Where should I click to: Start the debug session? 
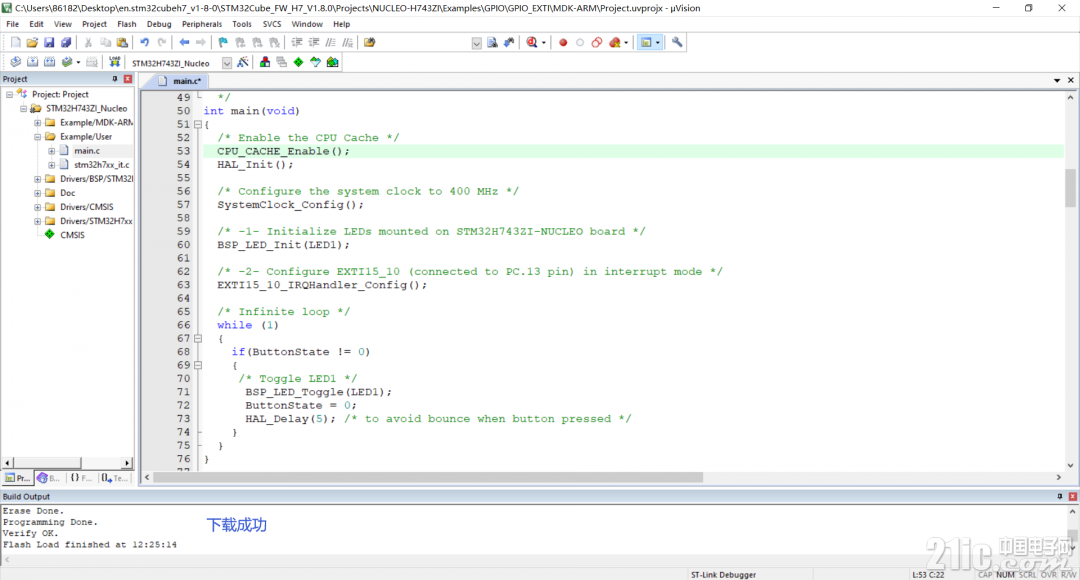coord(532,43)
